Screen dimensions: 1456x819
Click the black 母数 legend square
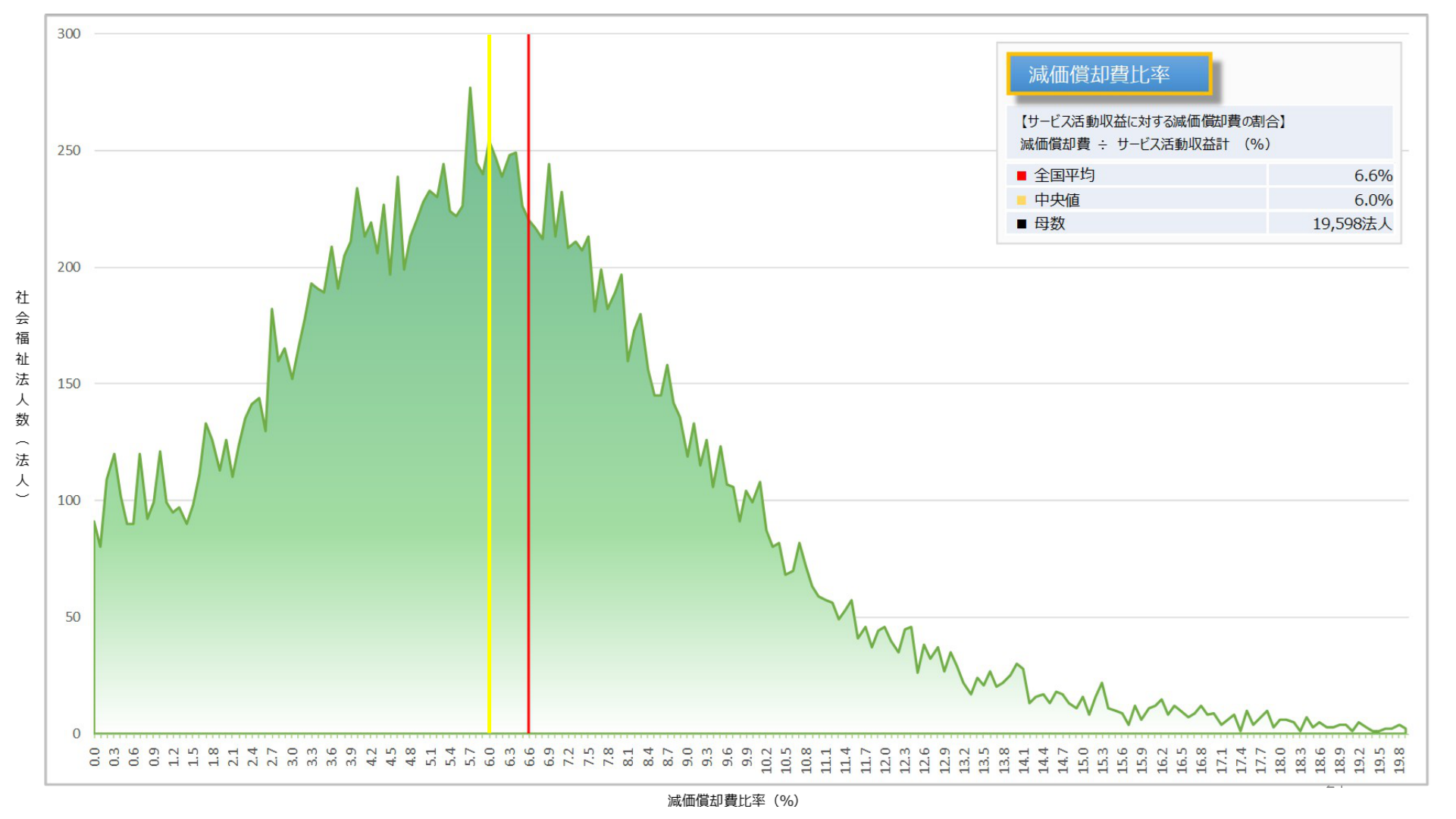click(x=1021, y=224)
